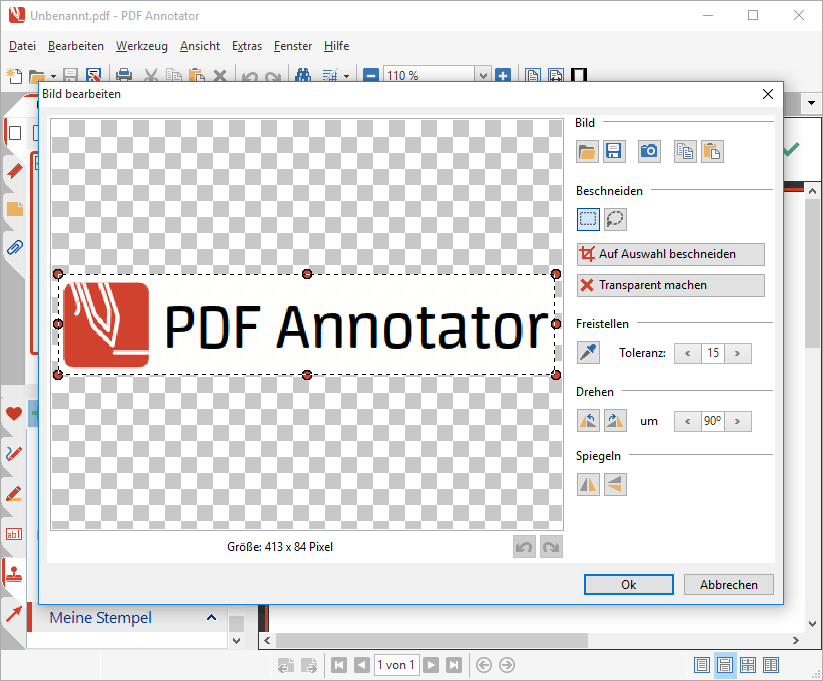Viewport: 823px width, 681px height.
Task: Open the Werkzeug menu
Action: click(139, 46)
